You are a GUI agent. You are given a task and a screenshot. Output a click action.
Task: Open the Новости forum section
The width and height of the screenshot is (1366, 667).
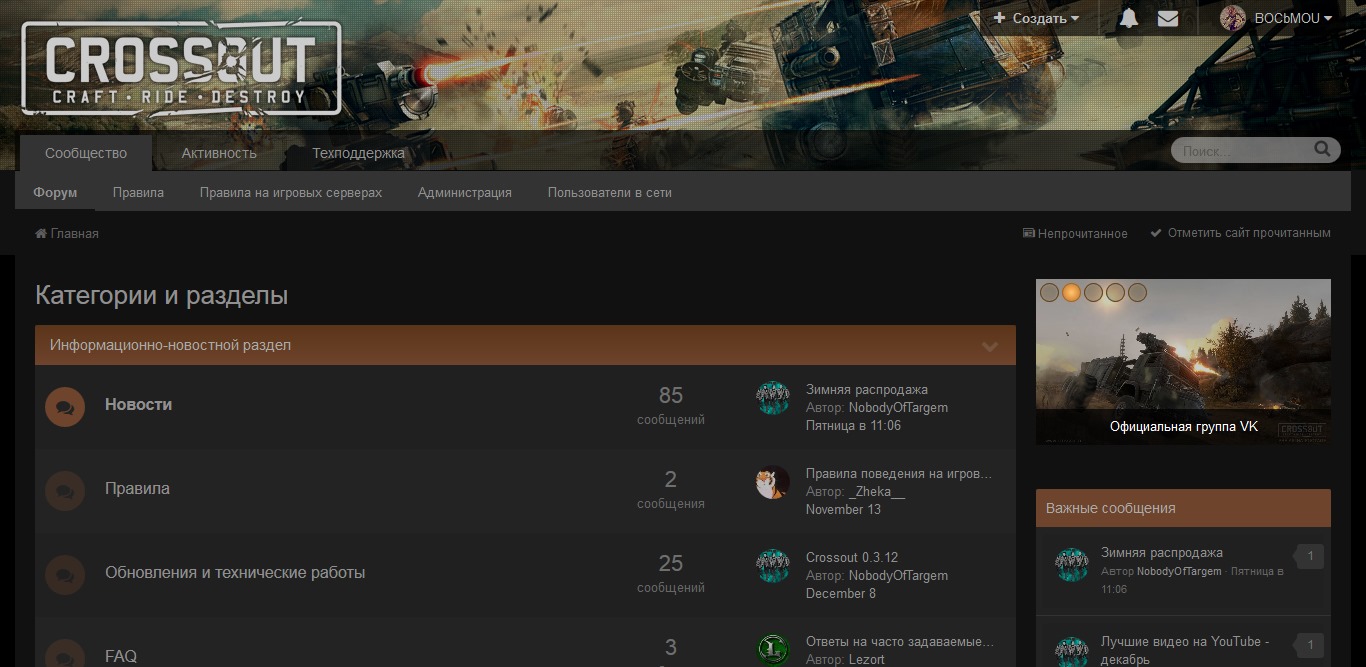(x=139, y=404)
